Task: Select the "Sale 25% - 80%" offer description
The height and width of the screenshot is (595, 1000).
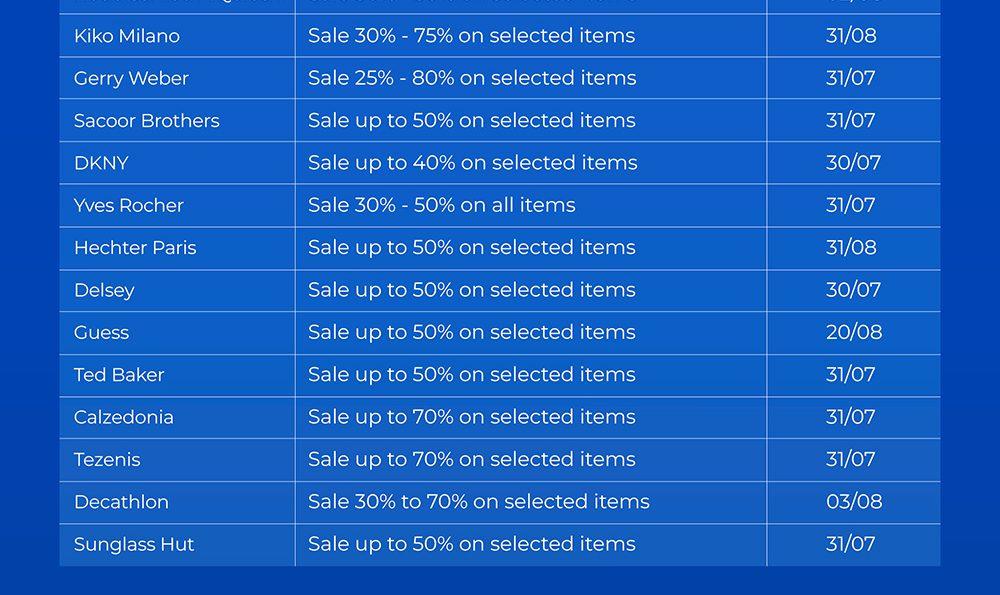Action: [472, 78]
